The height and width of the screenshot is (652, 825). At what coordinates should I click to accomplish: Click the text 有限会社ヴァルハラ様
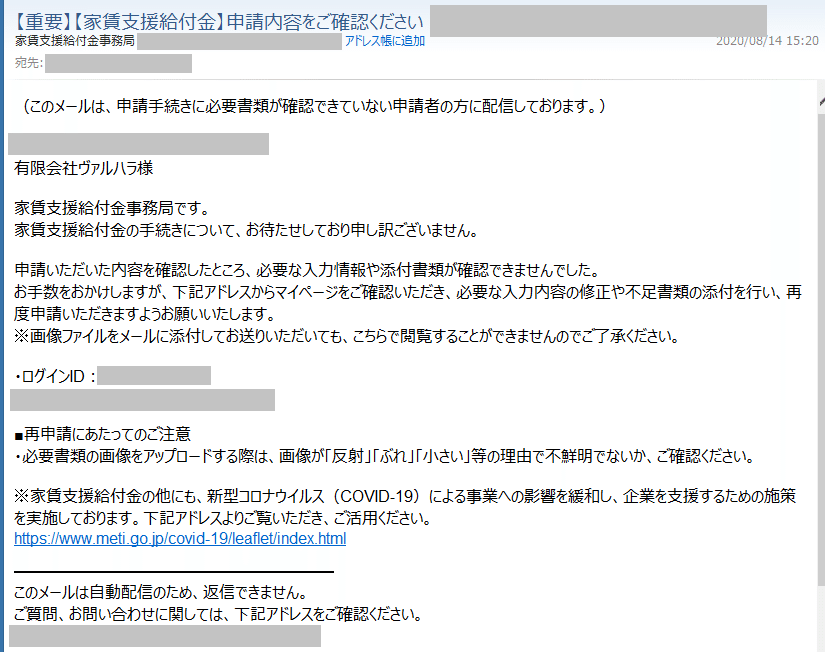point(84,168)
